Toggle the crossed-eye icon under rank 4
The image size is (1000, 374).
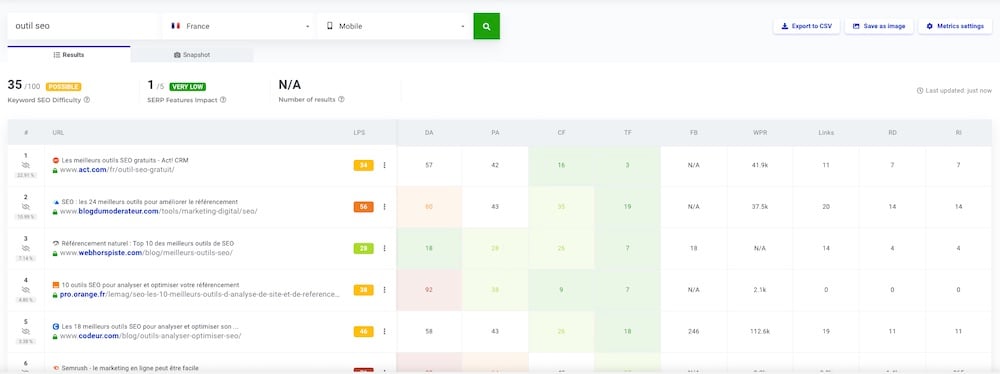pos(26,289)
